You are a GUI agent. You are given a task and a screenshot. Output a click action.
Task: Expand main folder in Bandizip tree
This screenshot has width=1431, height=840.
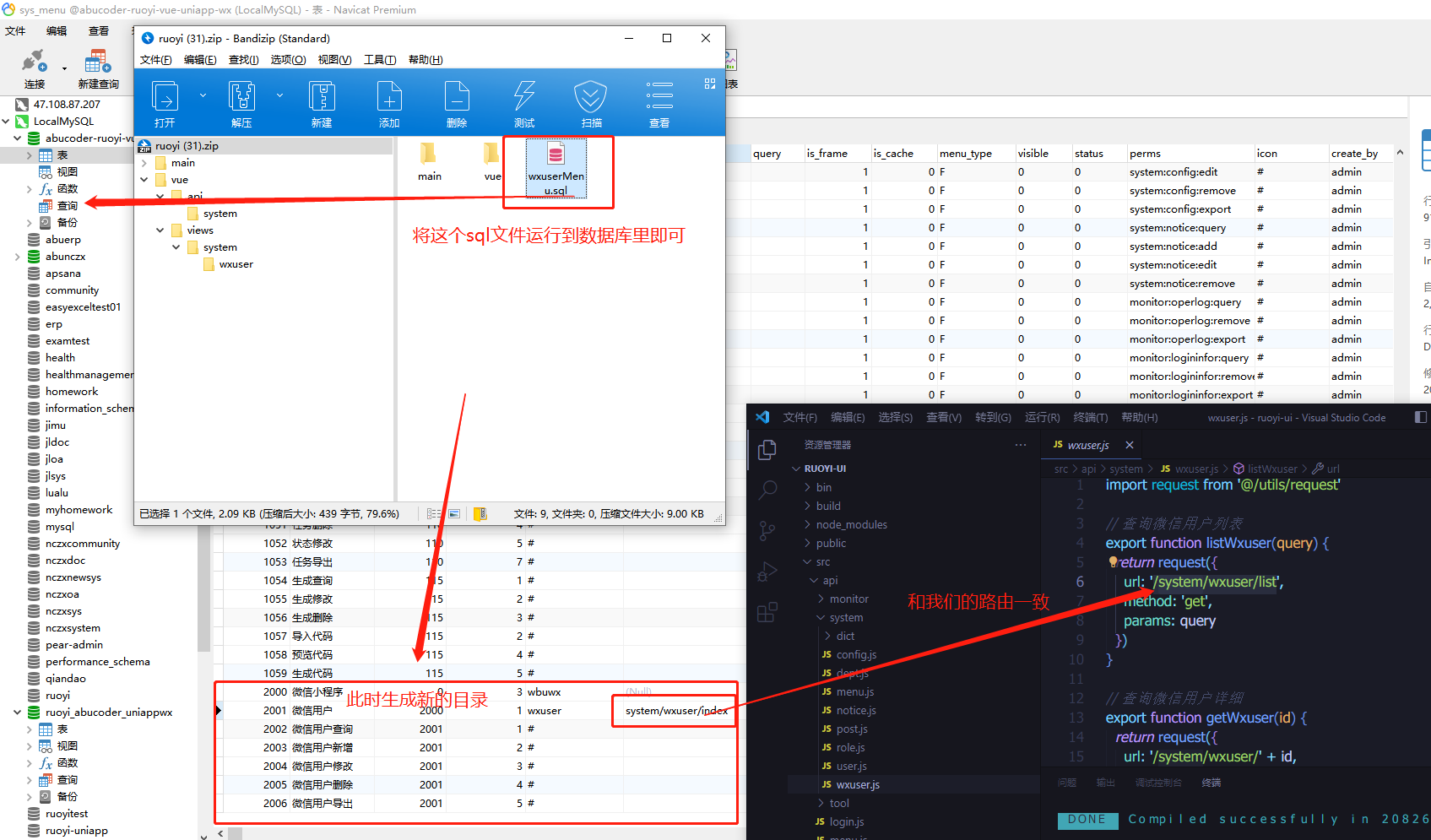point(144,163)
